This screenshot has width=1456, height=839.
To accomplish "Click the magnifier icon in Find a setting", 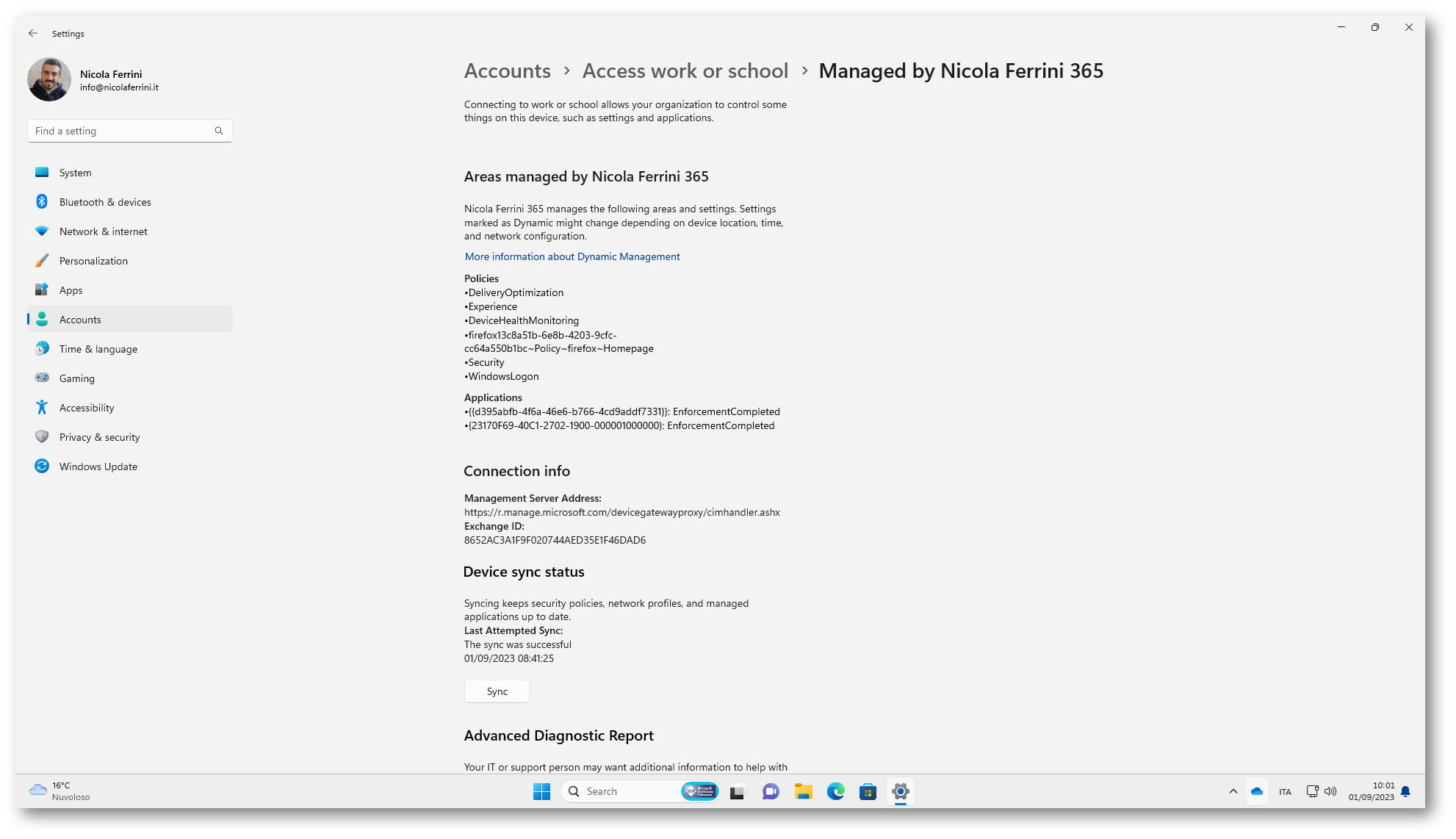I will (x=218, y=131).
